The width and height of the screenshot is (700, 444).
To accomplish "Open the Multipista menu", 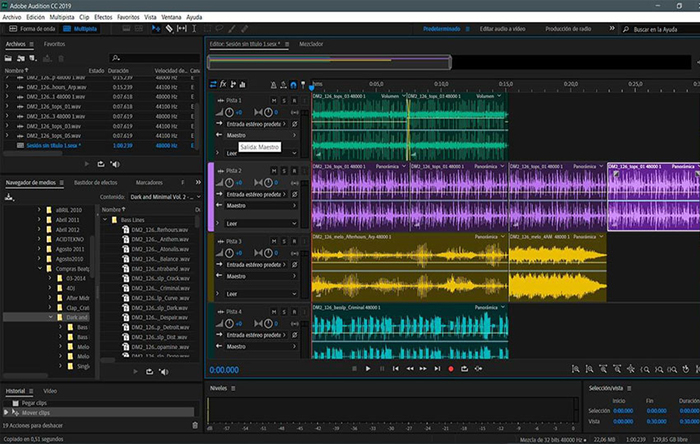I will pyautogui.click(x=62, y=17).
